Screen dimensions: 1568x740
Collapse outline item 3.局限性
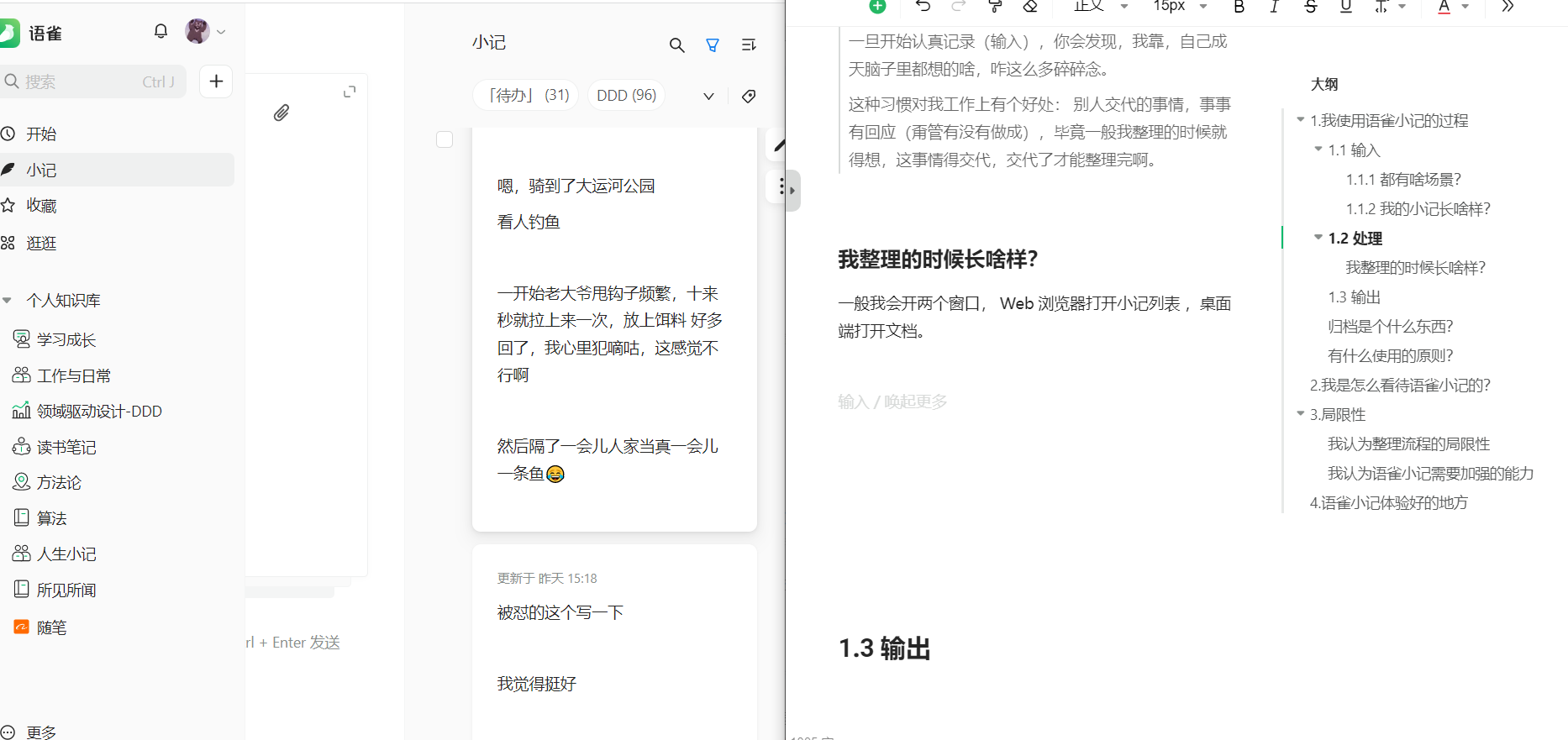click(x=1301, y=413)
